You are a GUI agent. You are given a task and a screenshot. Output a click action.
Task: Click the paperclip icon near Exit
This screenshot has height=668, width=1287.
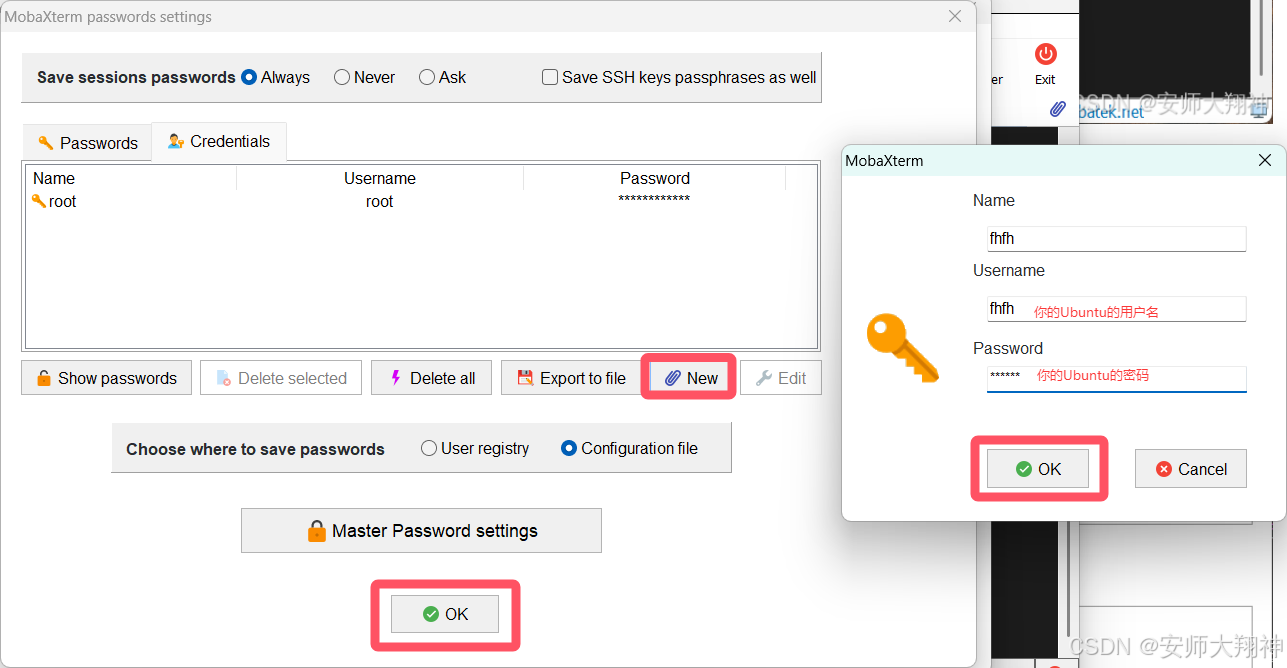(1057, 109)
